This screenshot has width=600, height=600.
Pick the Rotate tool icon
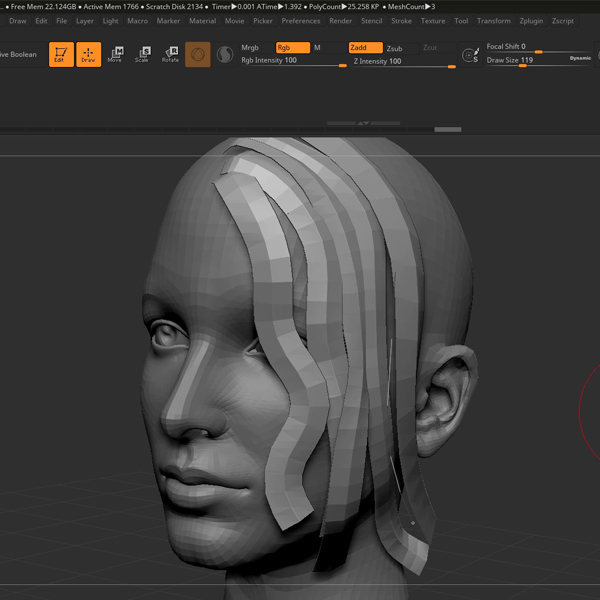tap(170, 55)
